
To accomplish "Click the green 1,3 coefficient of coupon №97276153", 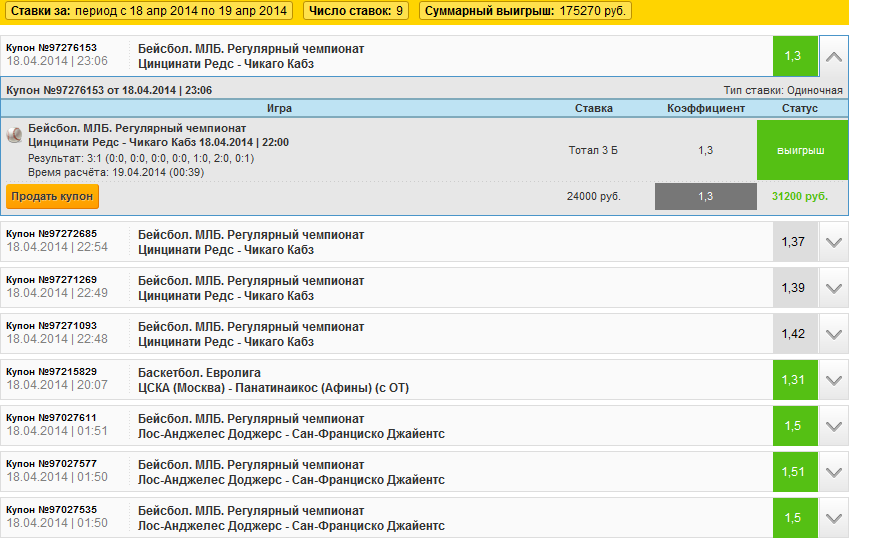I will point(795,56).
